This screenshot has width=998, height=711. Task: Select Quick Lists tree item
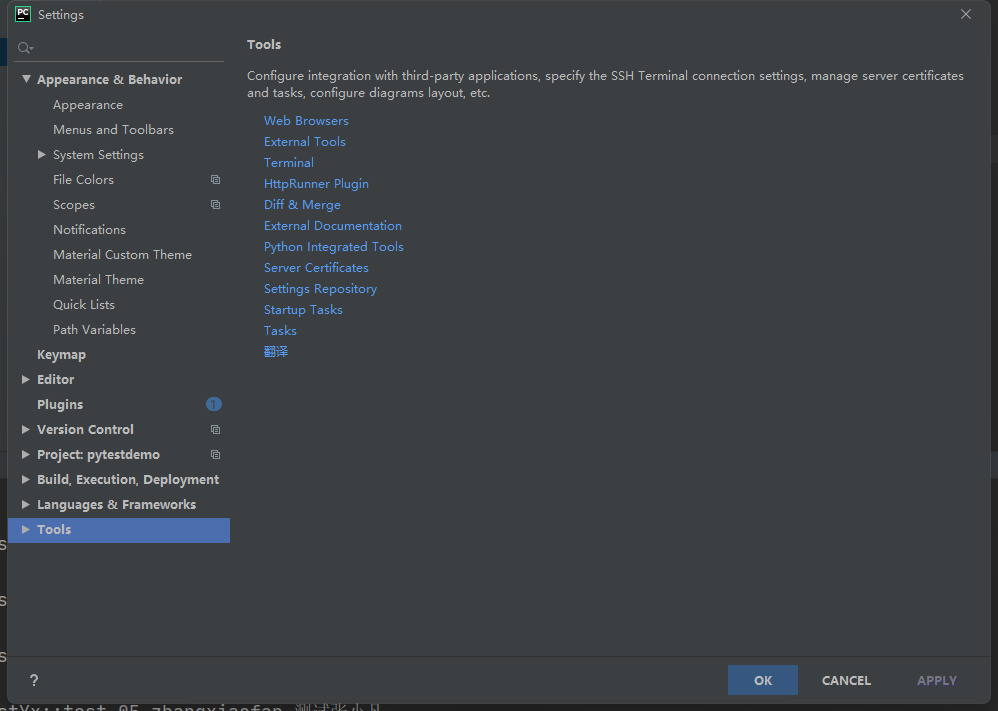pos(84,304)
